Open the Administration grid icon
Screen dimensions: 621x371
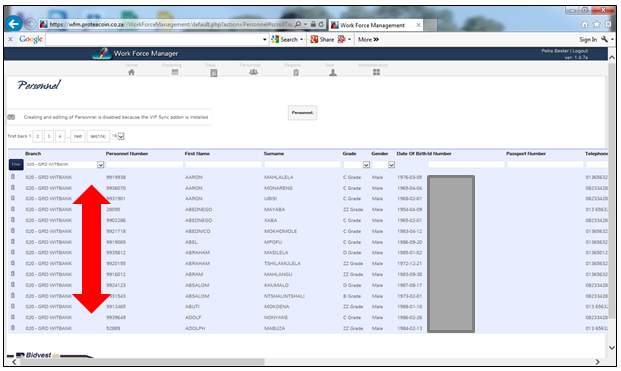point(376,72)
